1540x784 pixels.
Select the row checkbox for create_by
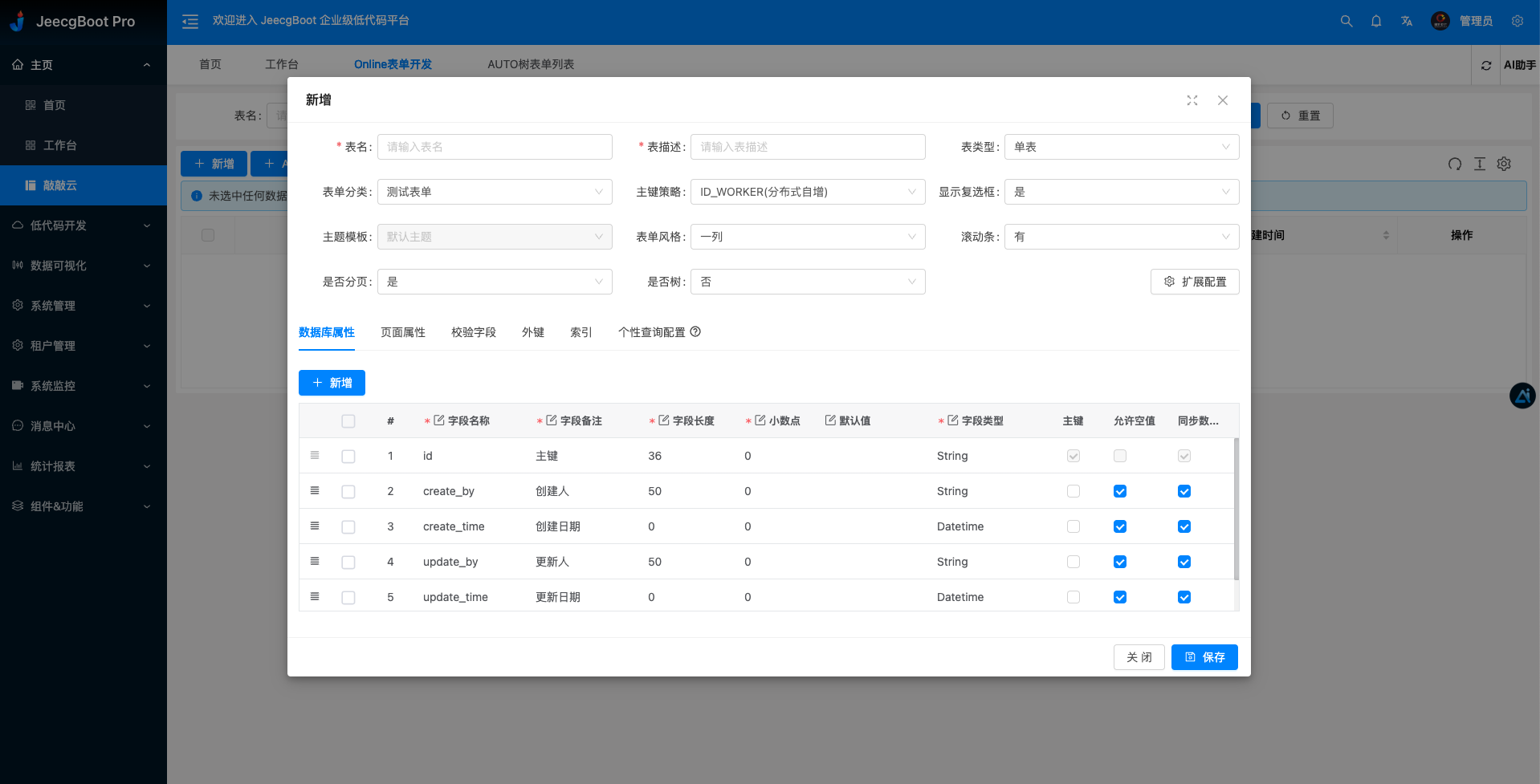click(x=348, y=492)
